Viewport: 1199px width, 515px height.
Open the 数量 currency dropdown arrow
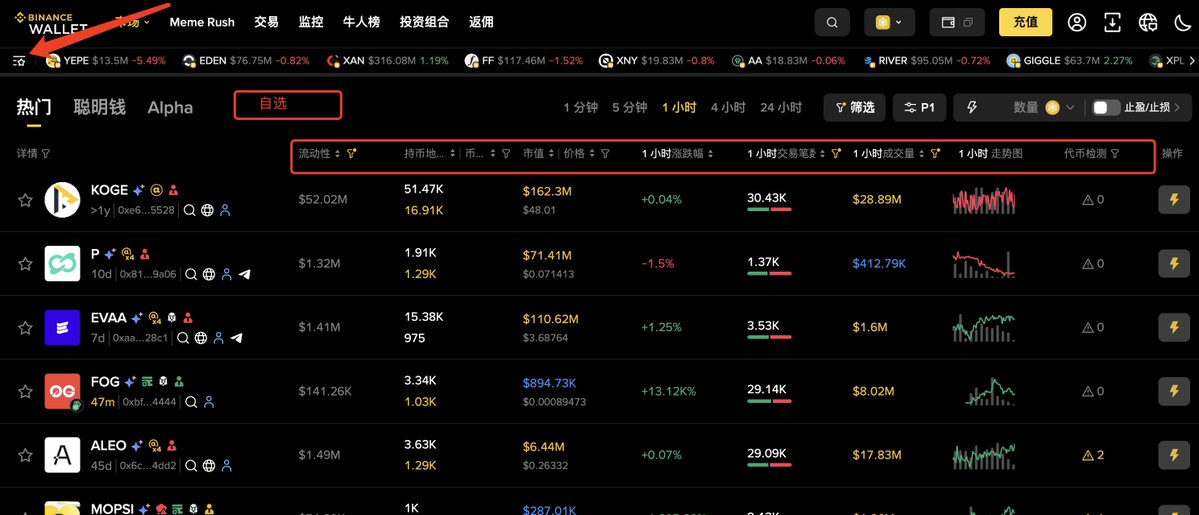(1069, 108)
